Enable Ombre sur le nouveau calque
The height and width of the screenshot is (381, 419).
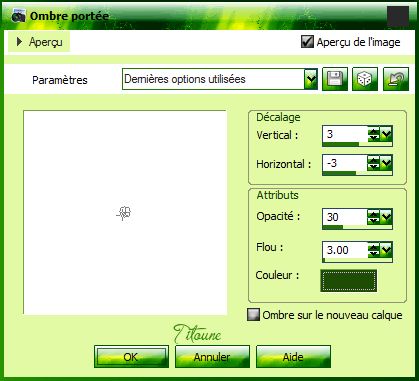point(253,315)
